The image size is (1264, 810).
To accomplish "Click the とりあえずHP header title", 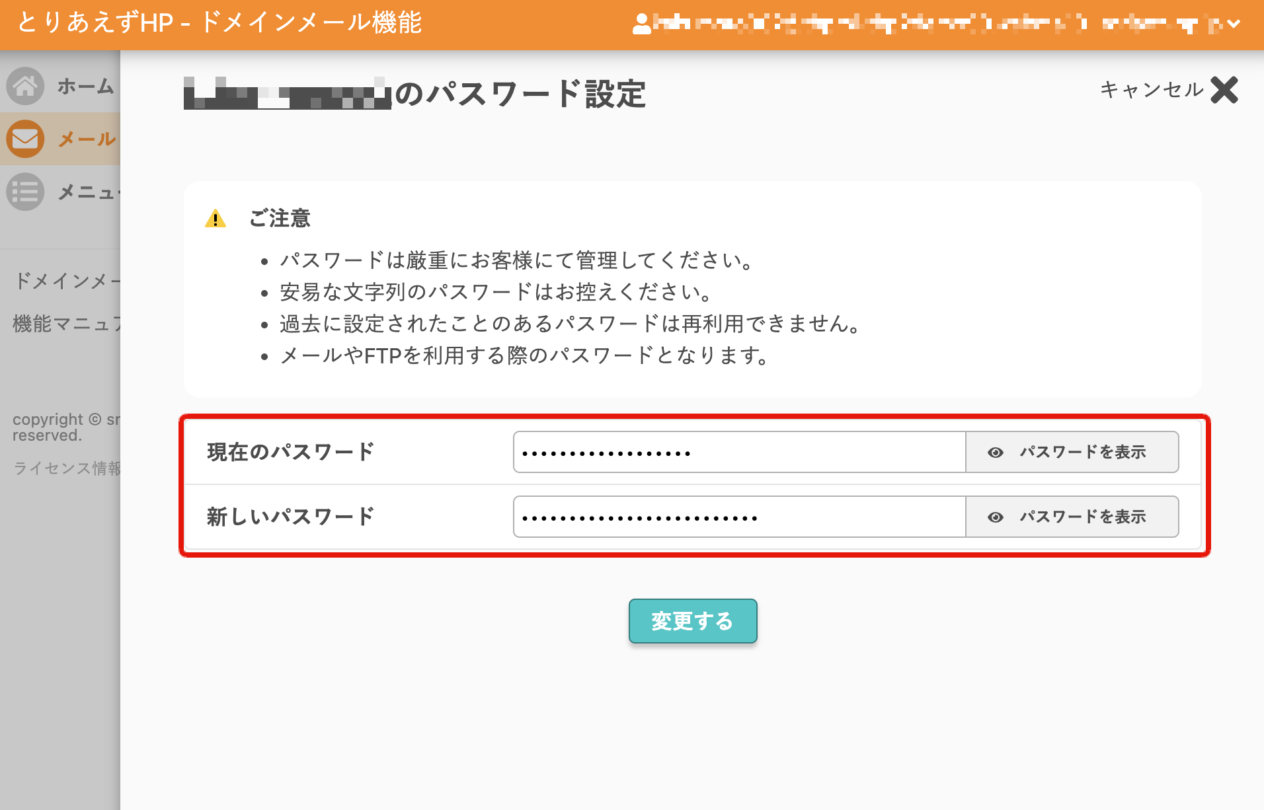I will (x=219, y=23).
